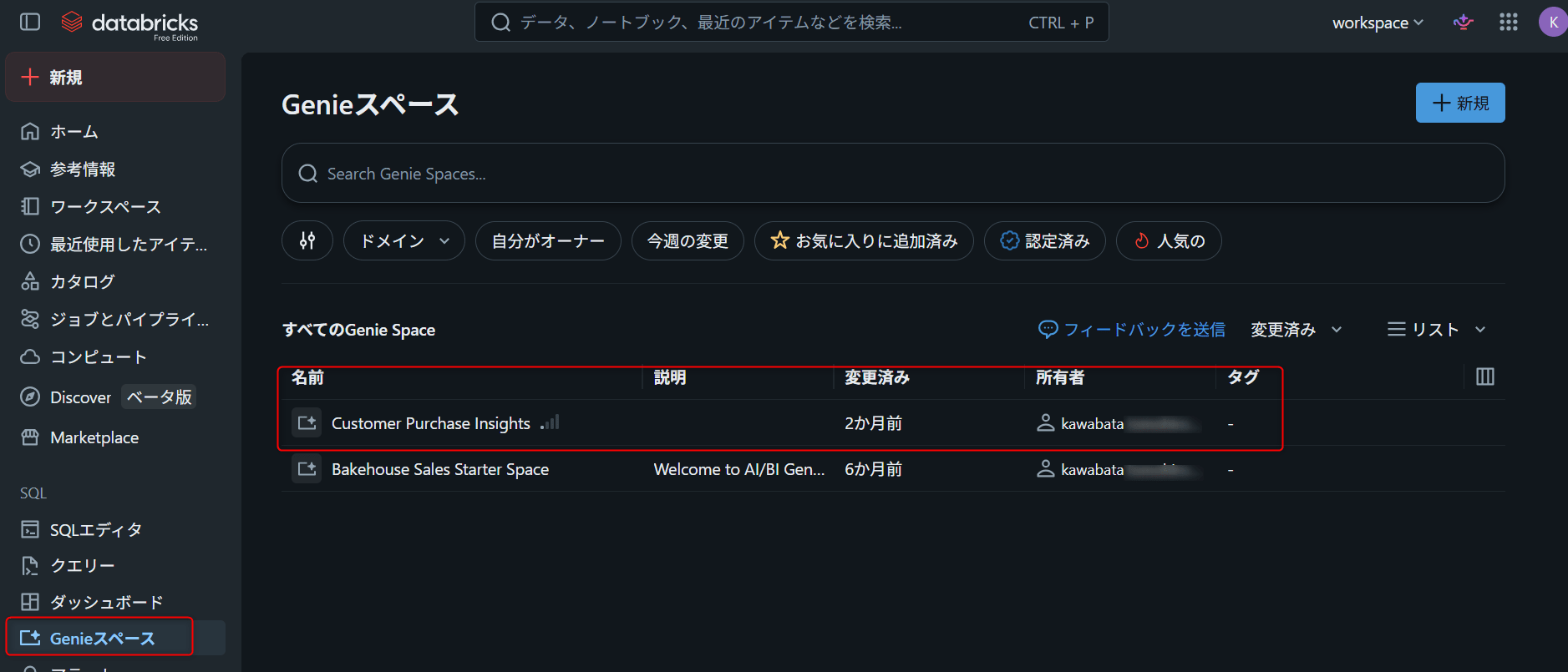Click the Bakehouse Sales Genie icon
This screenshot has width=1568, height=672.
click(x=307, y=468)
